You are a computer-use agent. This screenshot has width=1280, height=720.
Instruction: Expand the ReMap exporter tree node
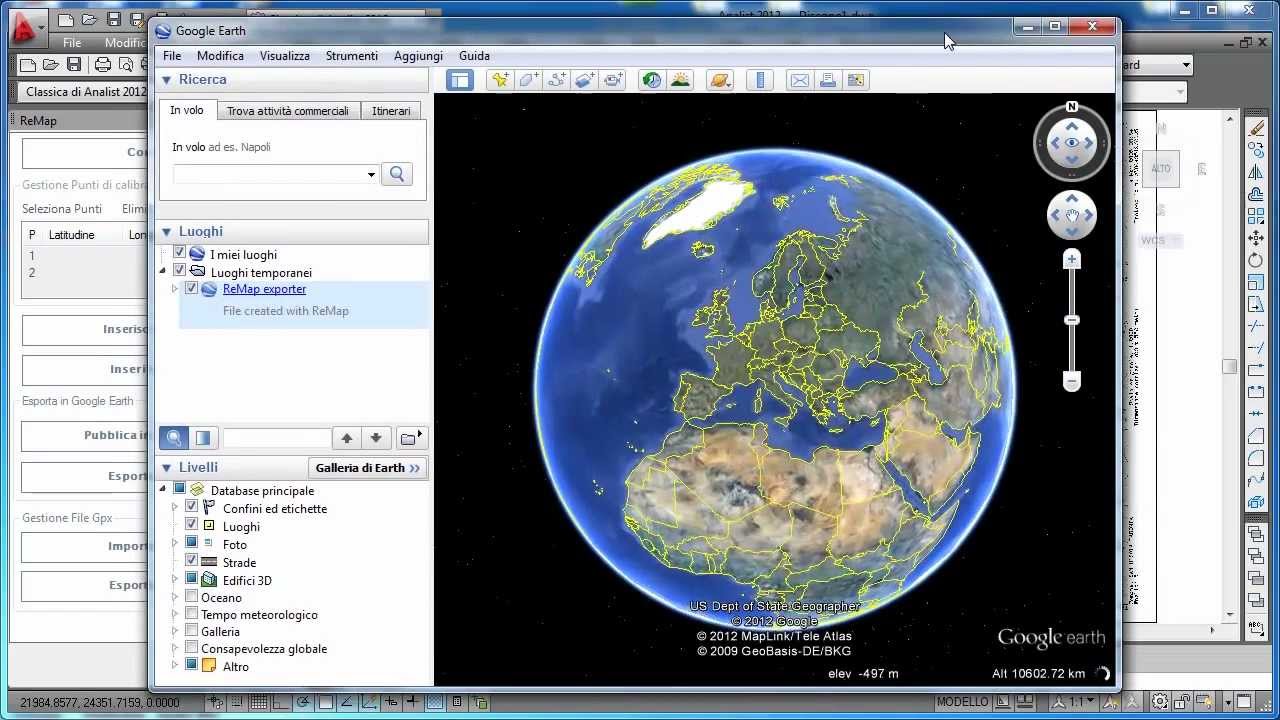pyautogui.click(x=175, y=289)
